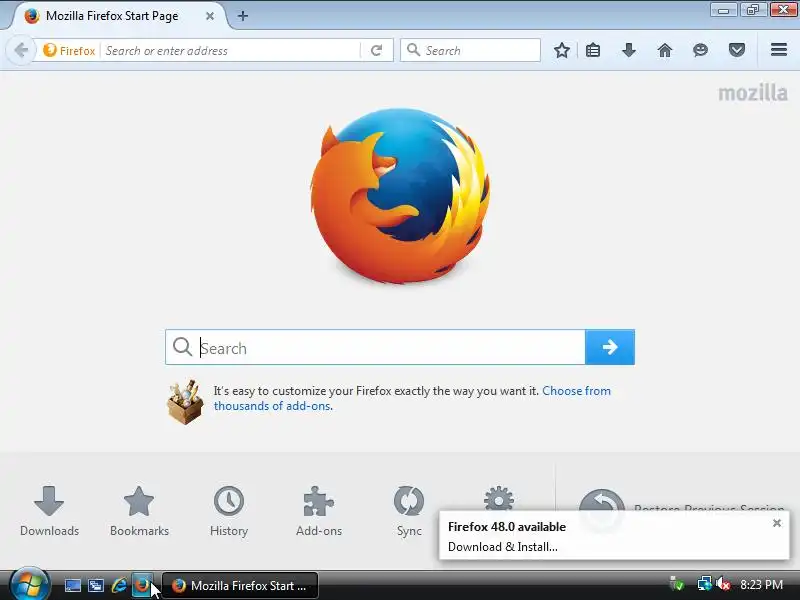800x600 pixels.
Task: Click the back arrow navigation button
Action: (x=21, y=51)
